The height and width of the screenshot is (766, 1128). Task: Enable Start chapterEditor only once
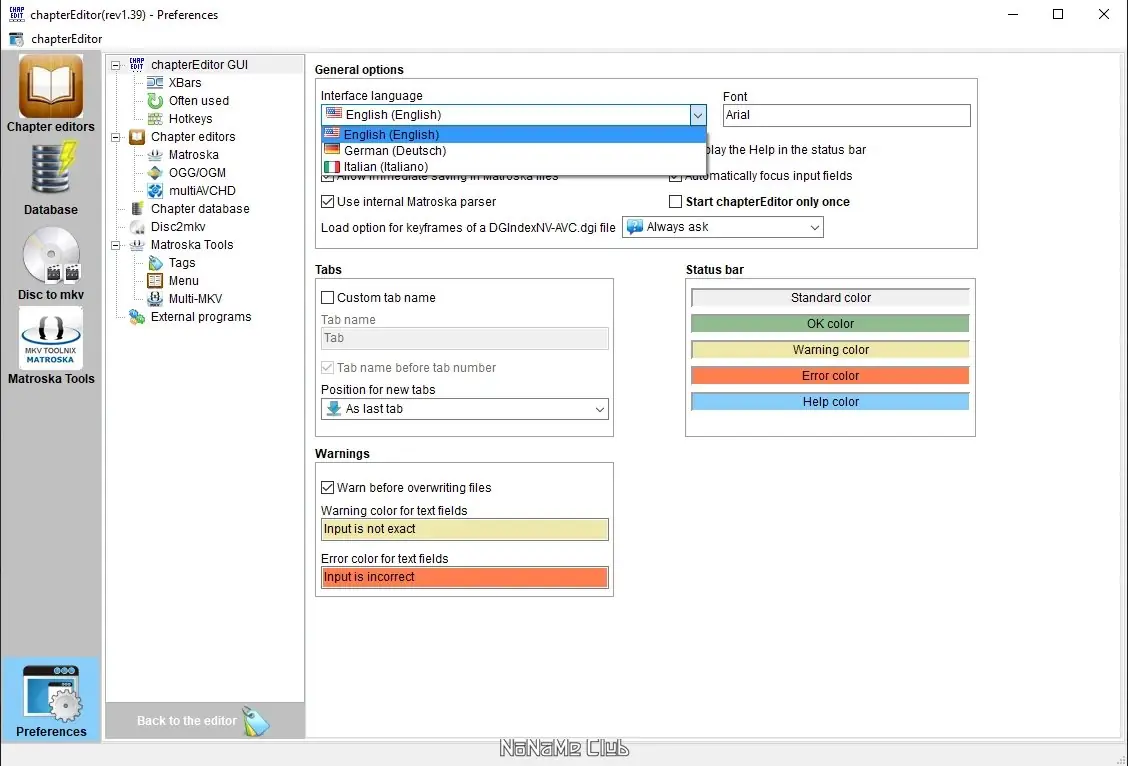676,201
